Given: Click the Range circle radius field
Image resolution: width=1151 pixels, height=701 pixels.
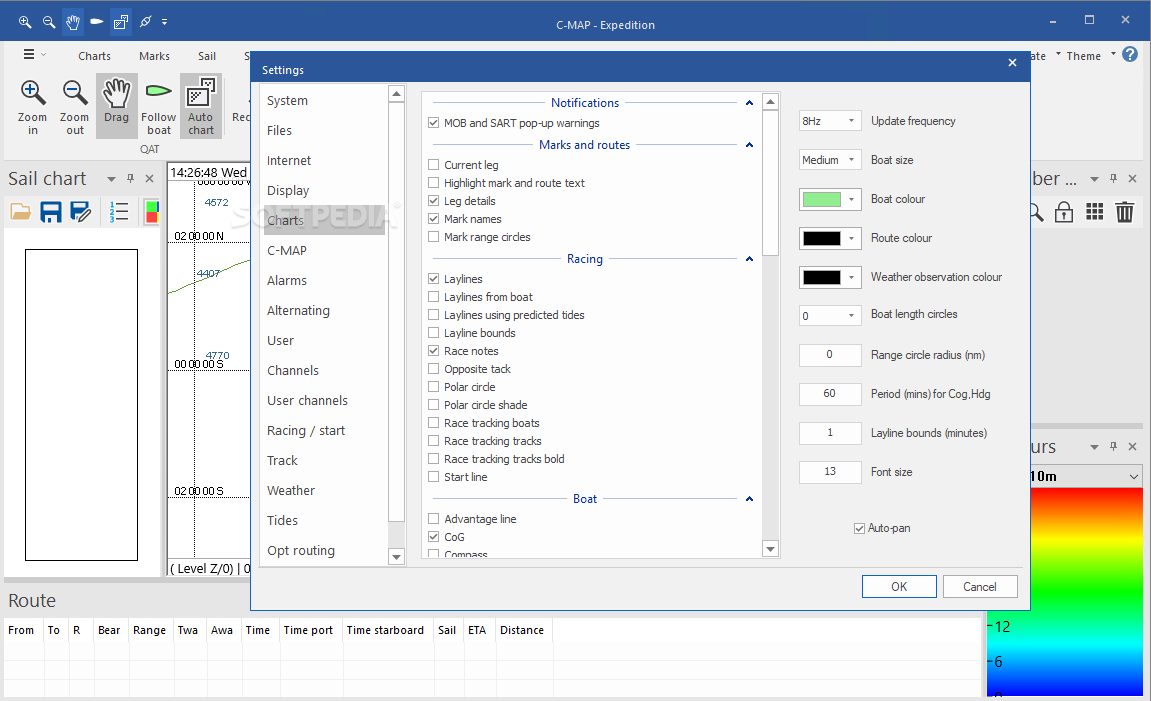Looking at the screenshot, I should (829, 355).
